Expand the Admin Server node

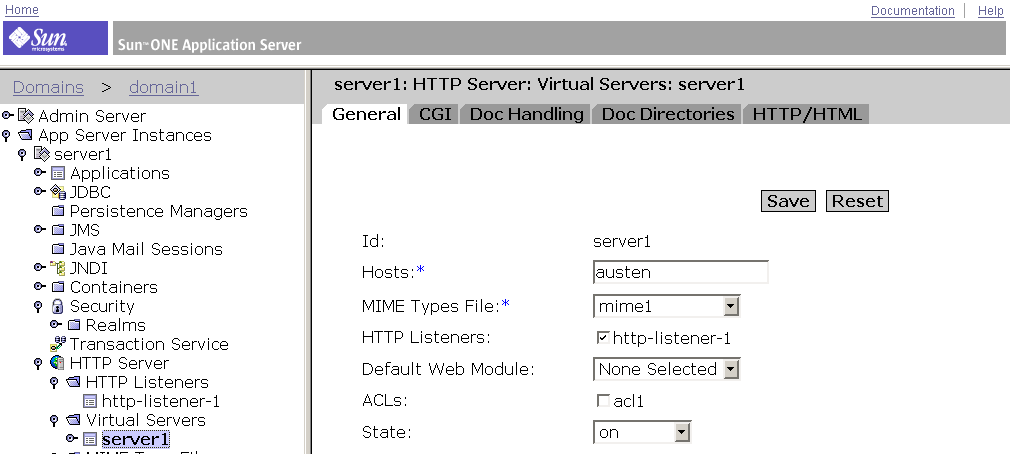click(x=8, y=116)
